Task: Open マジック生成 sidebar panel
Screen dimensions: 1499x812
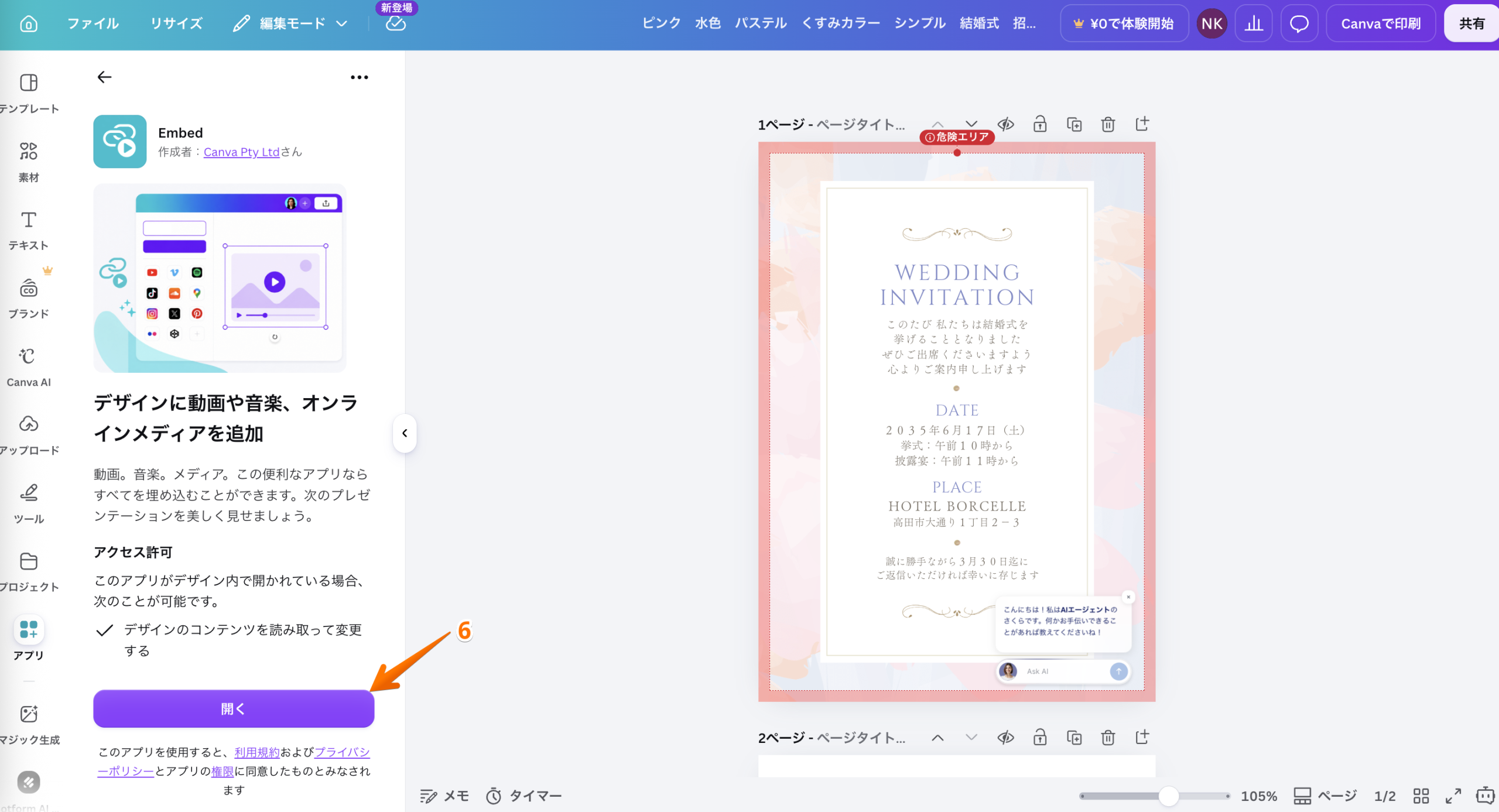Action: click(29, 725)
